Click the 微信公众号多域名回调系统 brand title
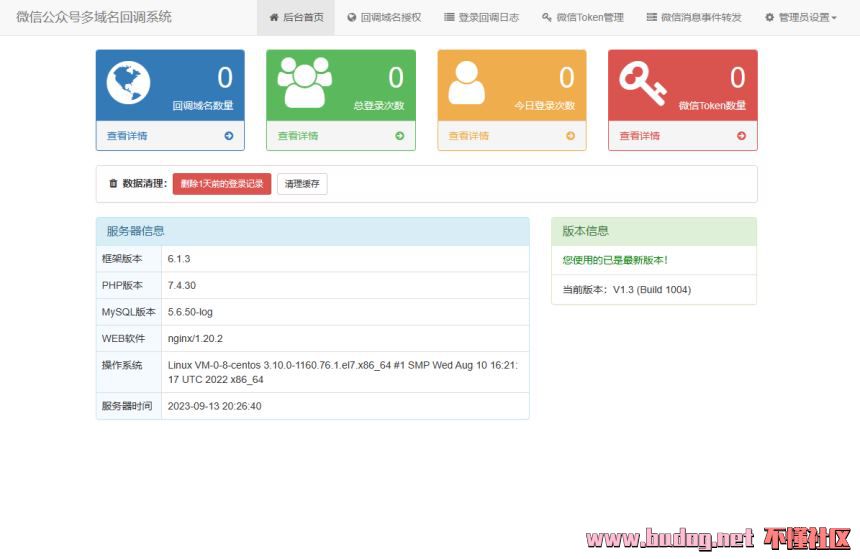The width and height of the screenshot is (860, 559). tap(94, 17)
